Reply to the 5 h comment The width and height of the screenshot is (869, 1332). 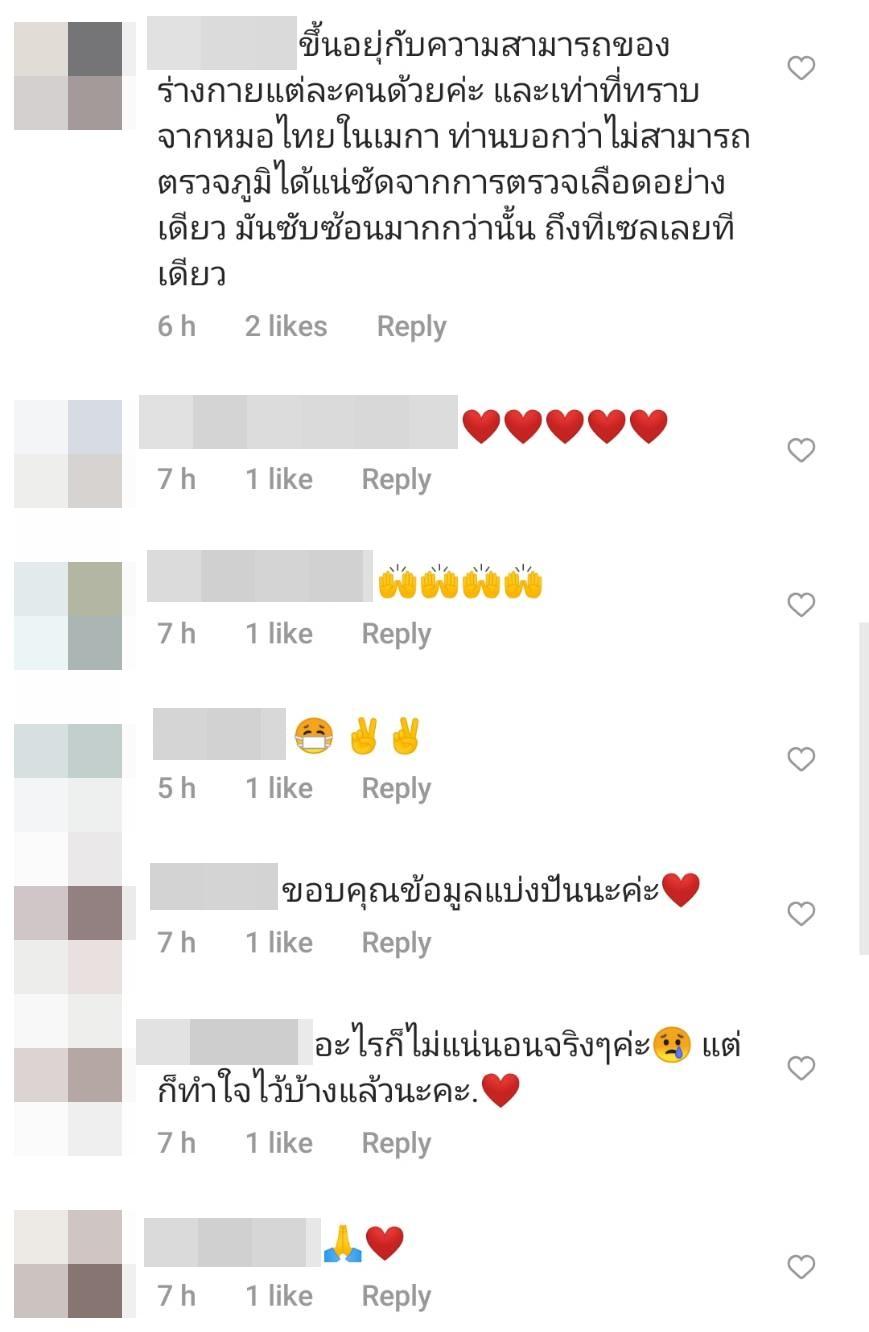pos(396,789)
